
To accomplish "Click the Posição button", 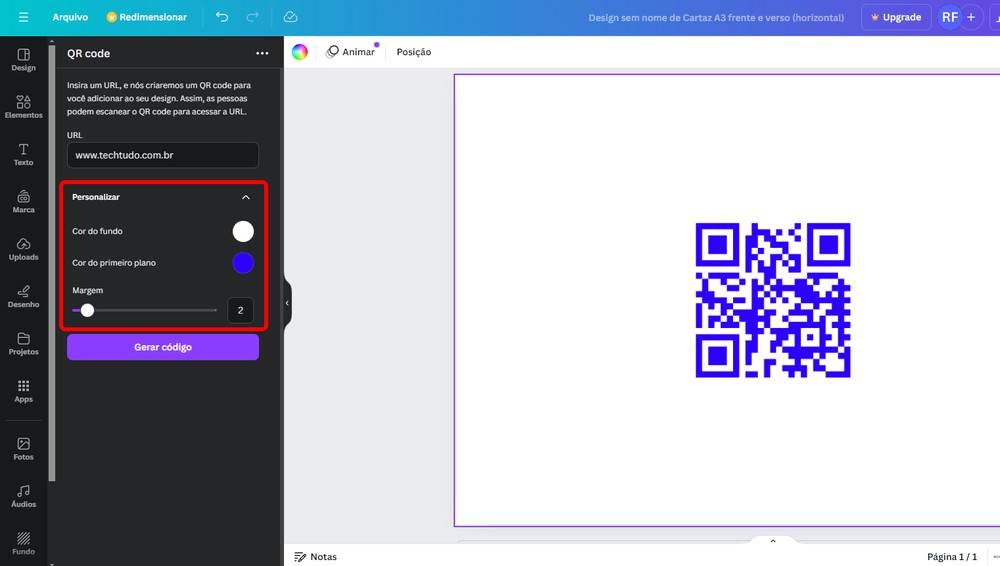I will (414, 52).
